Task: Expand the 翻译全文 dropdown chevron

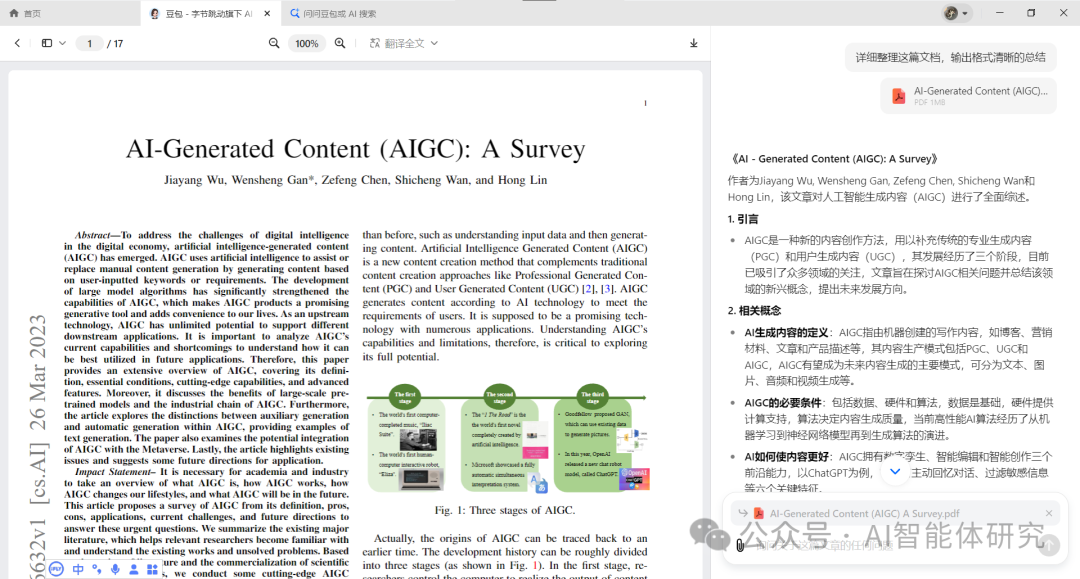Action: coord(434,43)
